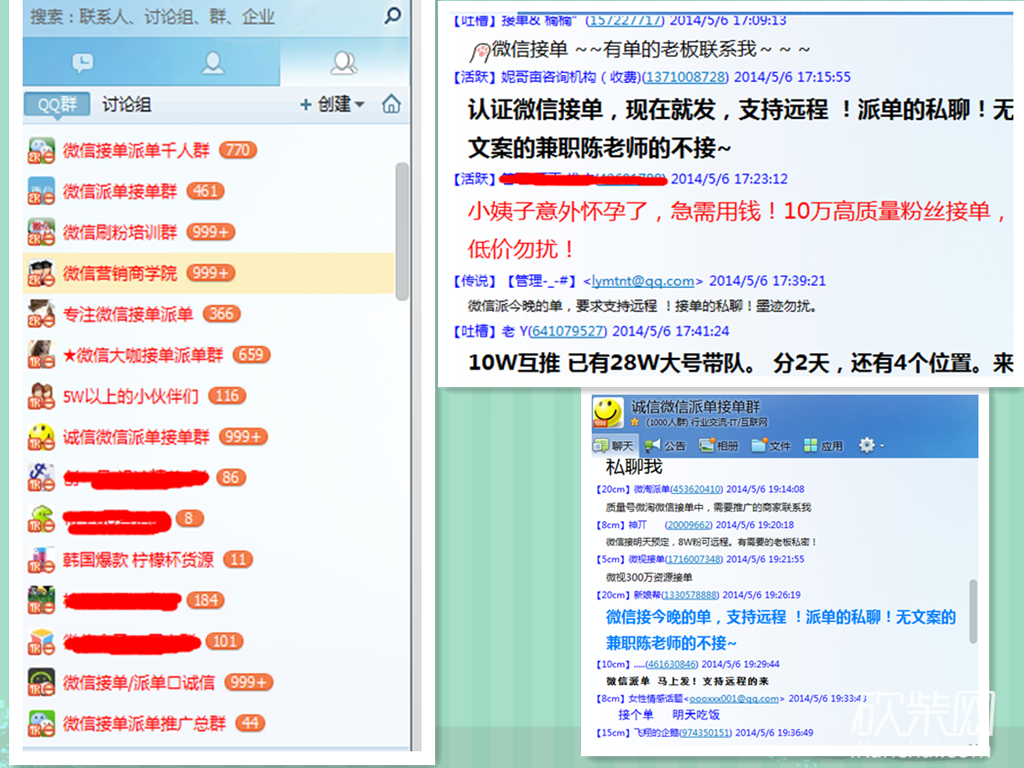
Task: Click the group list vertical scrollbar
Action: tap(402, 231)
